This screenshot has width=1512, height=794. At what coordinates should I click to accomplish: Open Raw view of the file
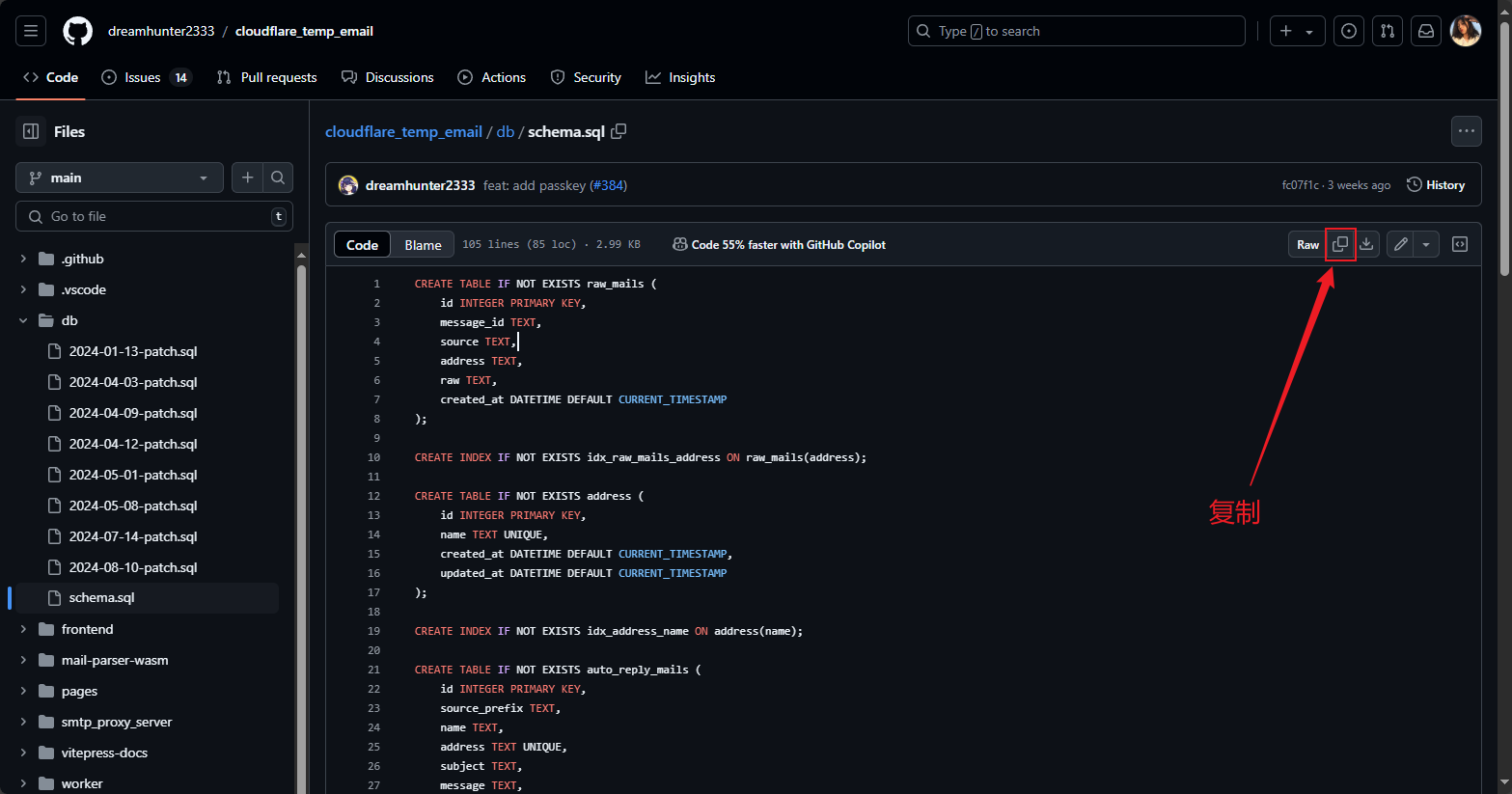click(1307, 245)
